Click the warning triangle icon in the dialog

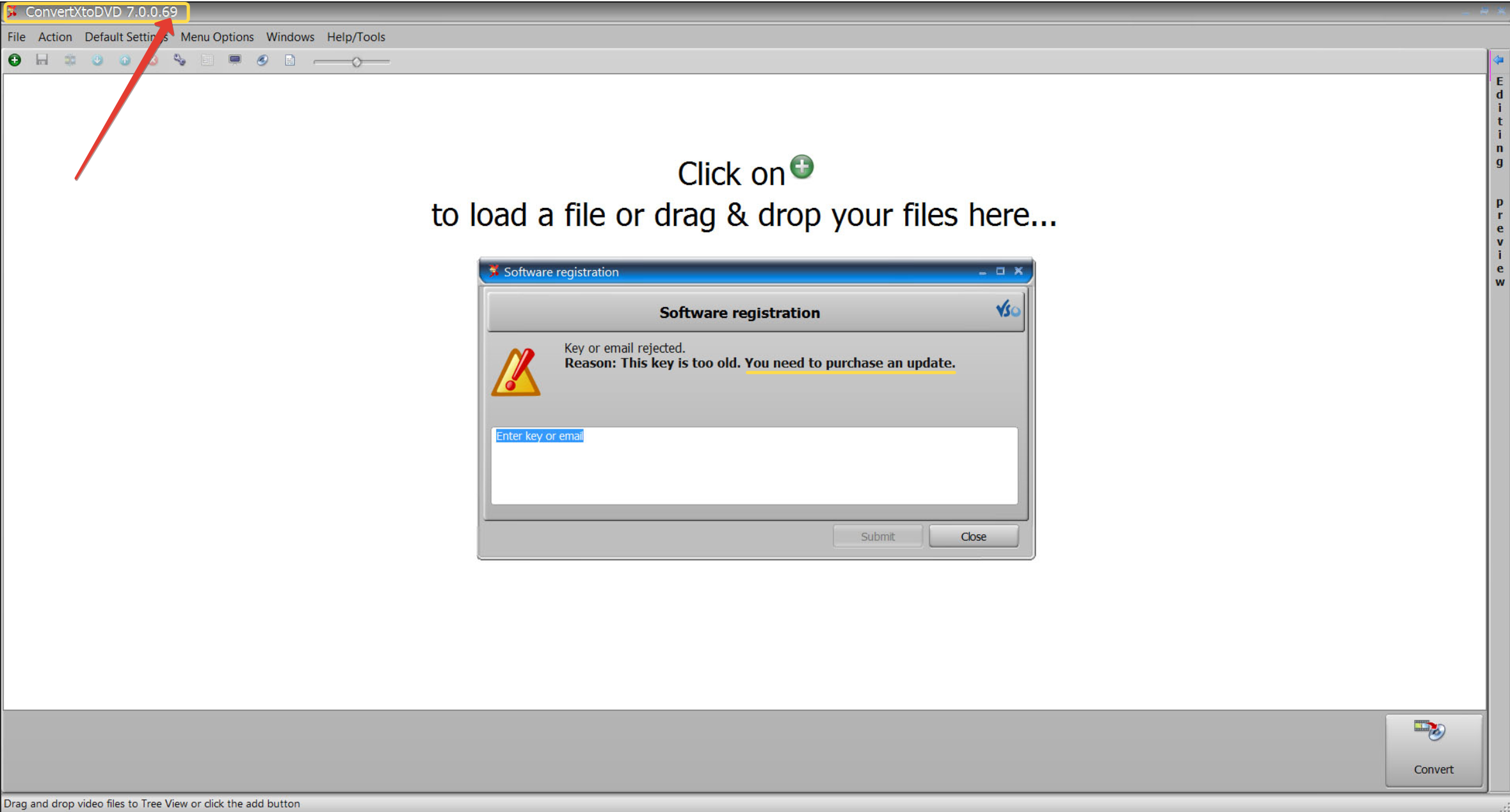[517, 372]
